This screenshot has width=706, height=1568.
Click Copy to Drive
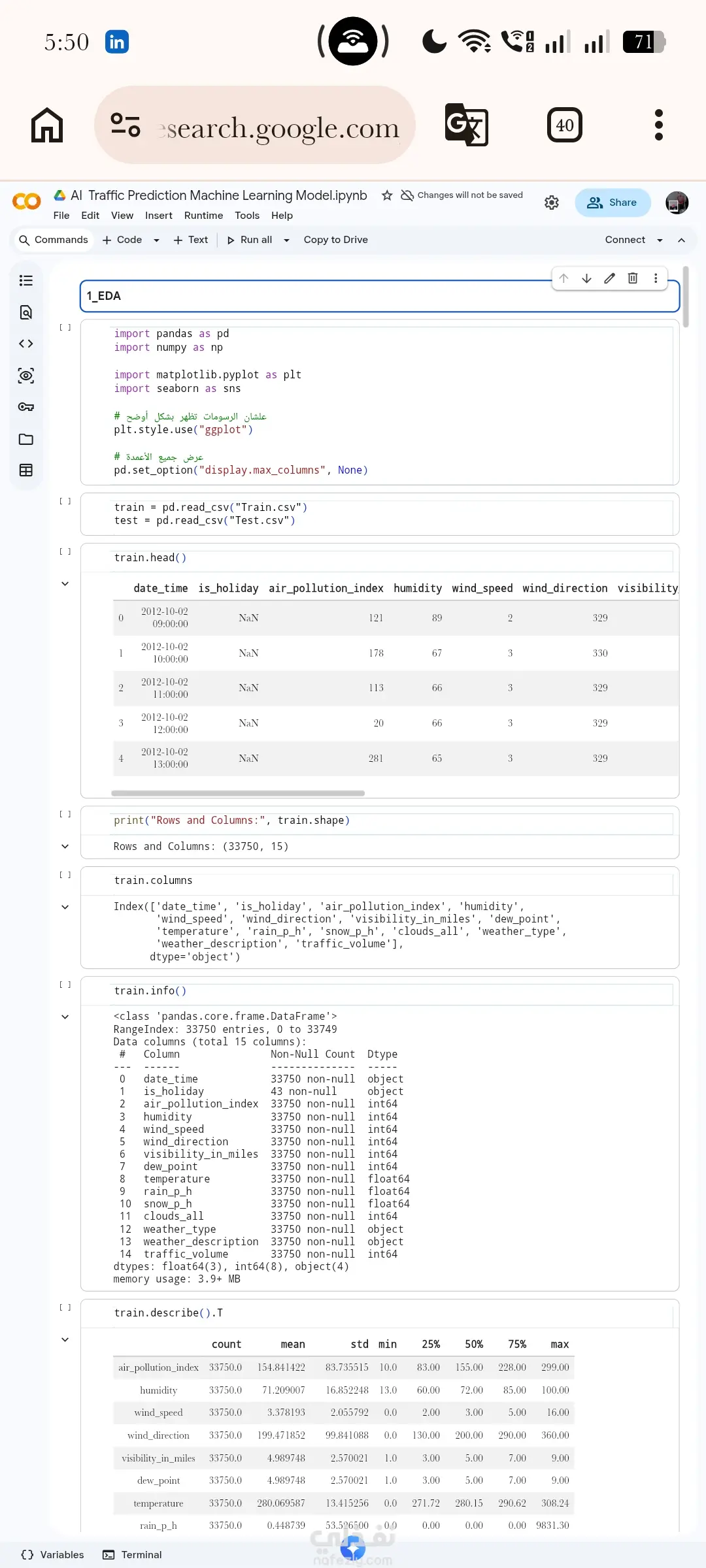(336, 240)
